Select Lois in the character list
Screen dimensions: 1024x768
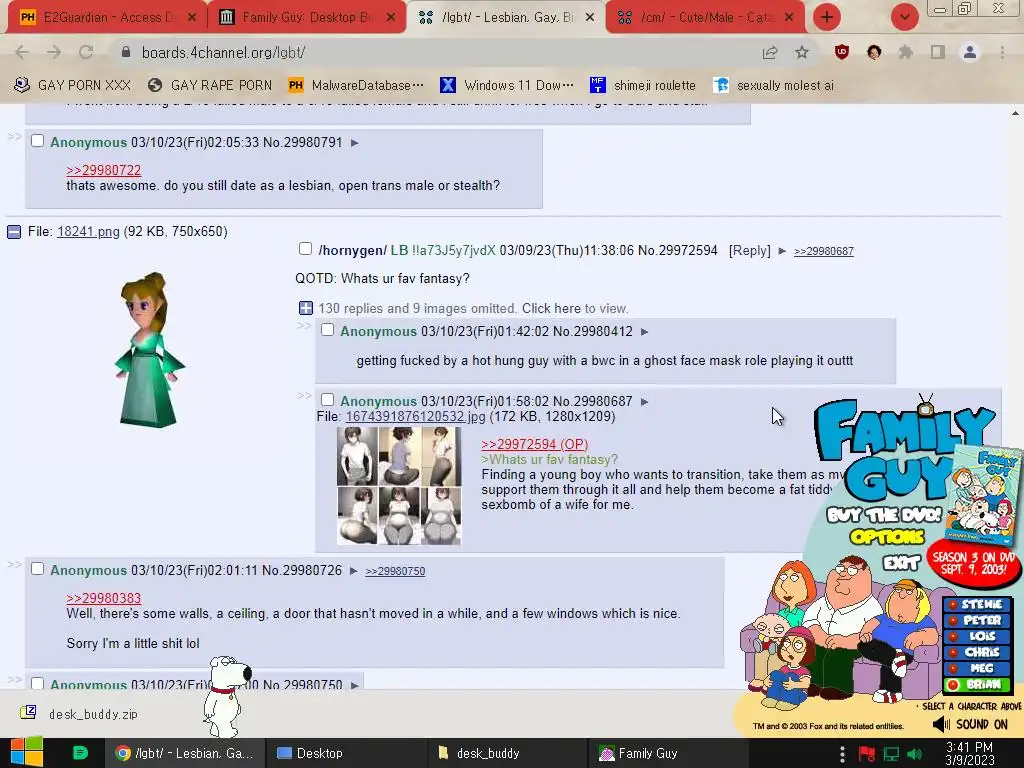point(976,636)
